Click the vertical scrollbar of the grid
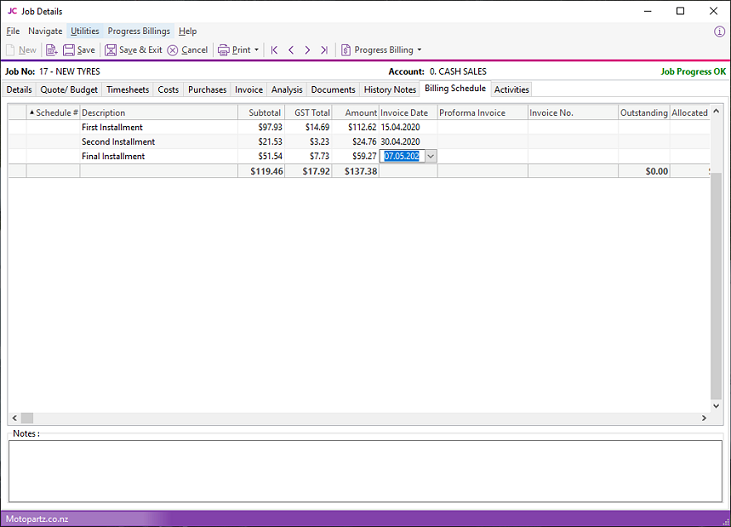Screen dimensions: 731x527 tap(715, 280)
